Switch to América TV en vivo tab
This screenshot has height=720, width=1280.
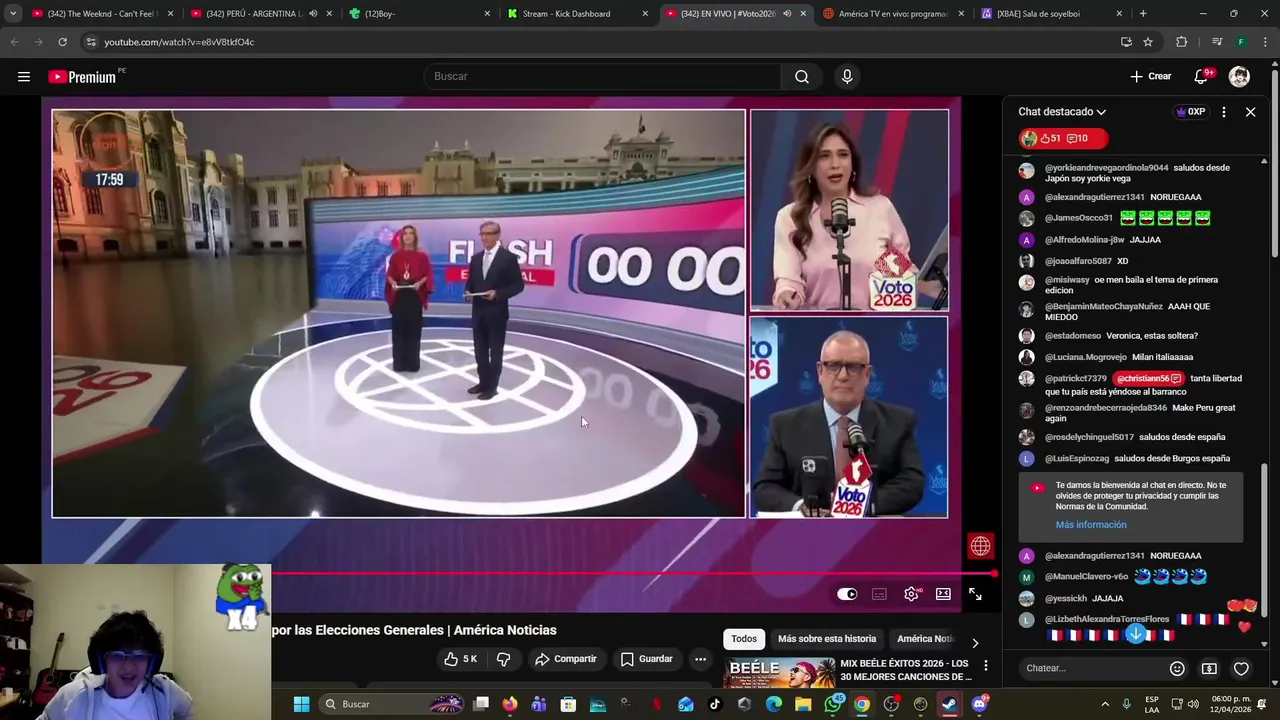pyautogui.click(x=893, y=14)
